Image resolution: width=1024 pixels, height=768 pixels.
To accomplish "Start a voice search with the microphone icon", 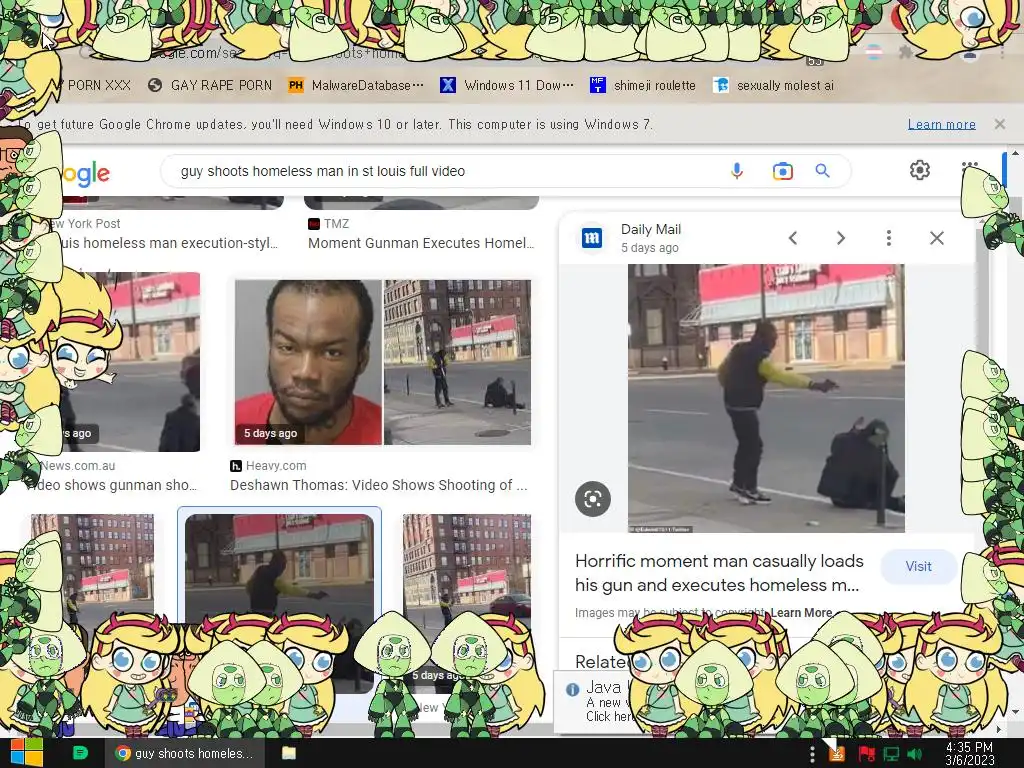I will pyautogui.click(x=737, y=171).
